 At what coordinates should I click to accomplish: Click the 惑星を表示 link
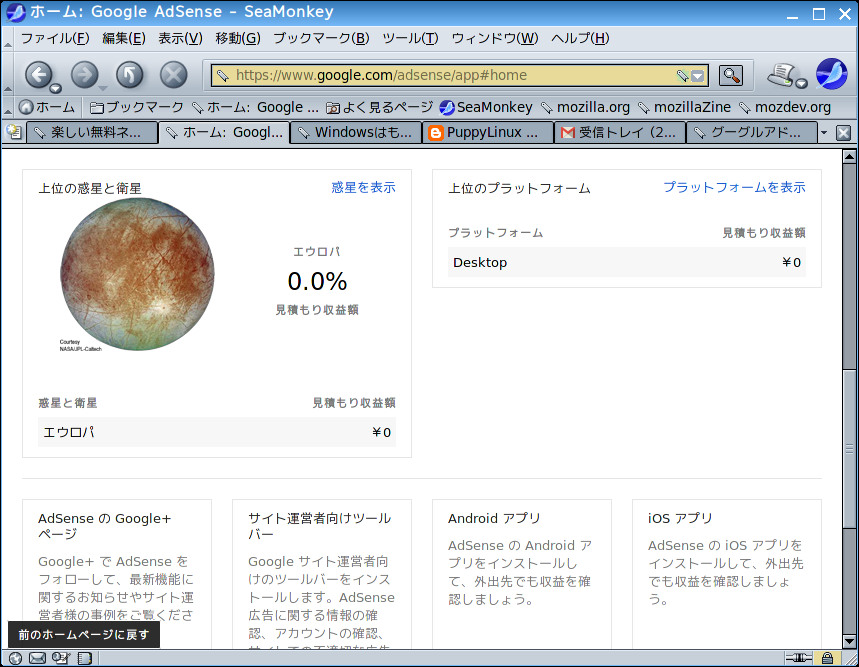tap(363, 188)
